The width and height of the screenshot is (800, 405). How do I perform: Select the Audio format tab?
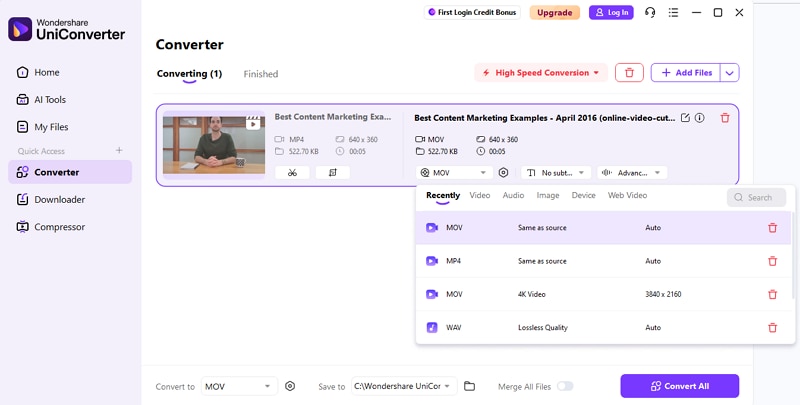point(513,195)
